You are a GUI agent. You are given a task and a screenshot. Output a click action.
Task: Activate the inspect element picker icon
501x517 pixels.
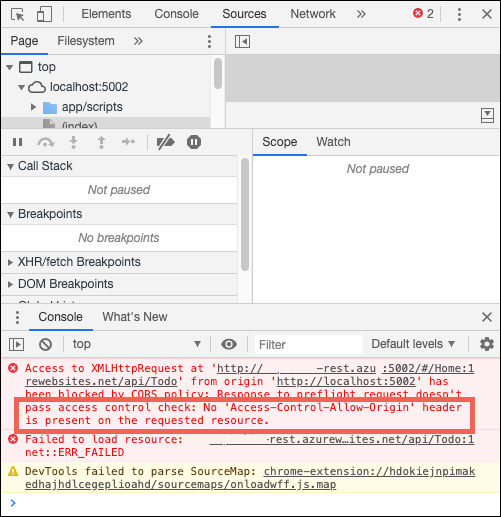tap(18, 15)
